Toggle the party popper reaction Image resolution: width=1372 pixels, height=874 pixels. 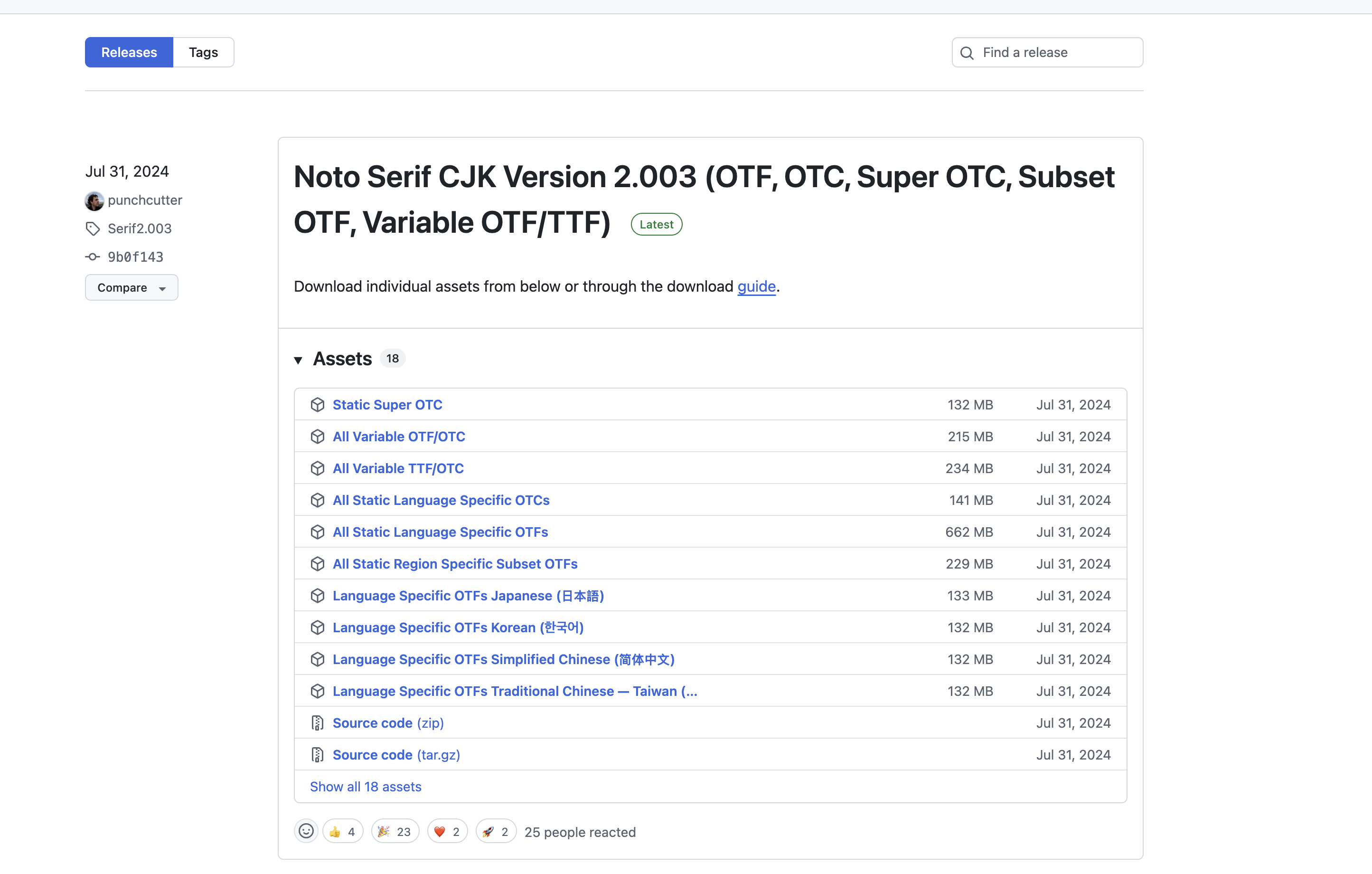click(x=395, y=832)
